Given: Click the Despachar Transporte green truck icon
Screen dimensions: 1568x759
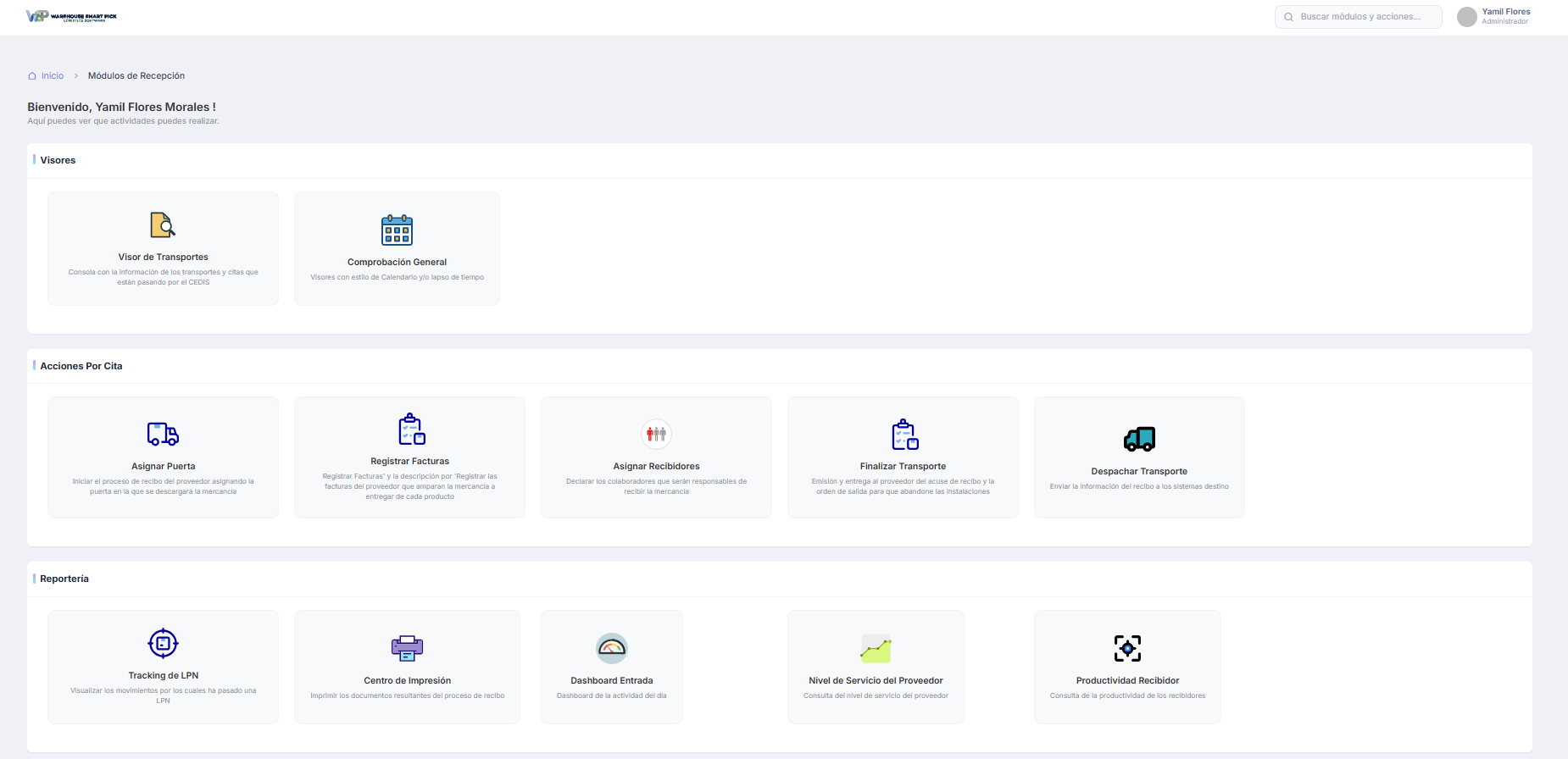Looking at the screenshot, I should (1139, 439).
